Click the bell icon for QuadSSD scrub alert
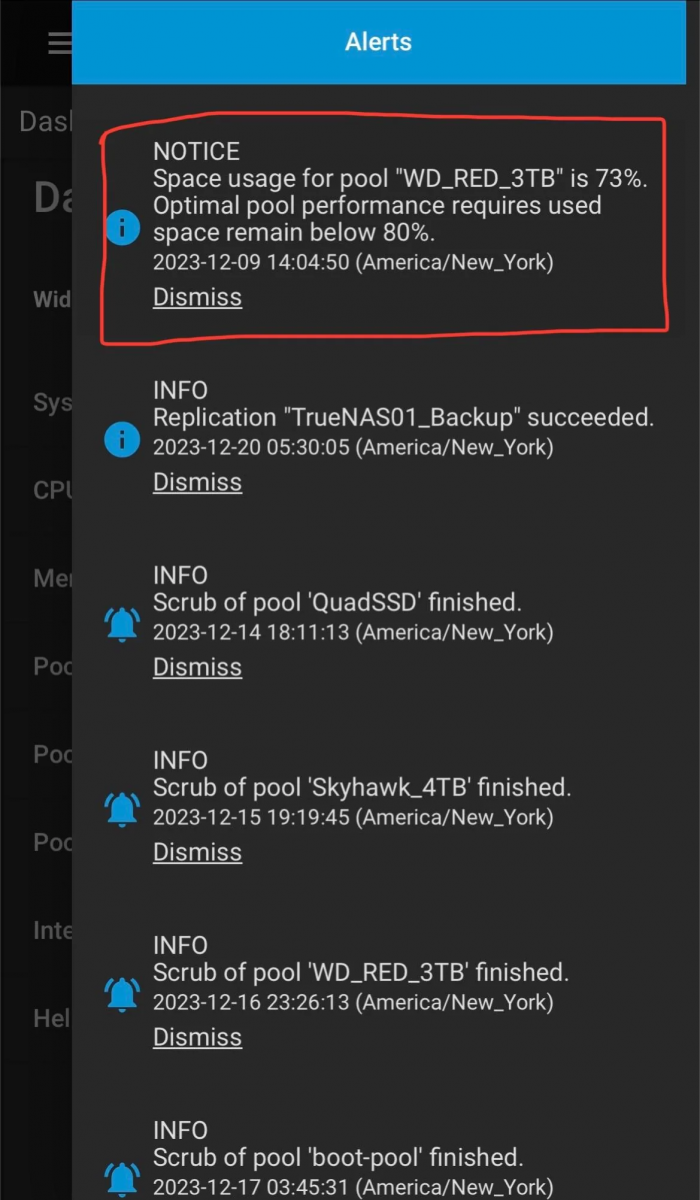The width and height of the screenshot is (700, 1200). (x=122, y=623)
